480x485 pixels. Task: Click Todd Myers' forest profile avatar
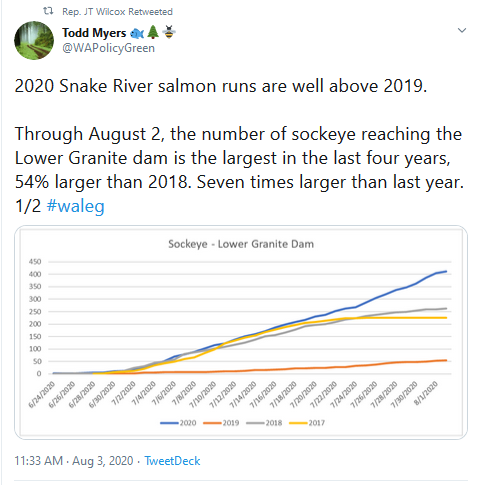34,41
